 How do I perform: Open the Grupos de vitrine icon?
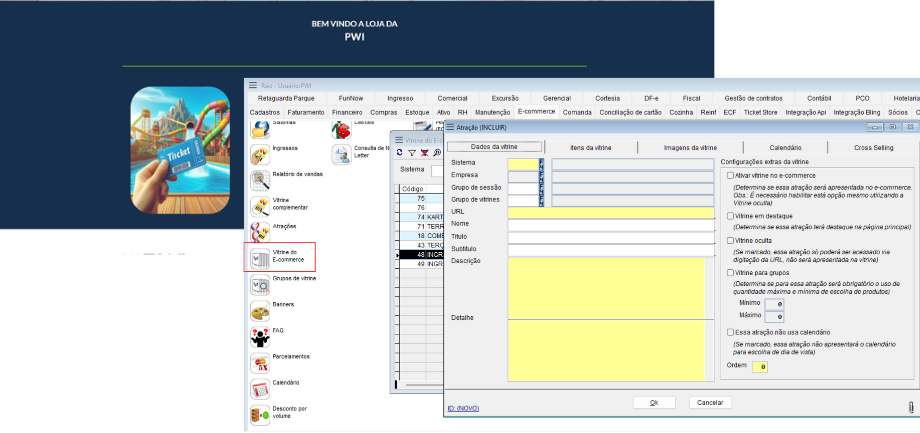(x=259, y=284)
